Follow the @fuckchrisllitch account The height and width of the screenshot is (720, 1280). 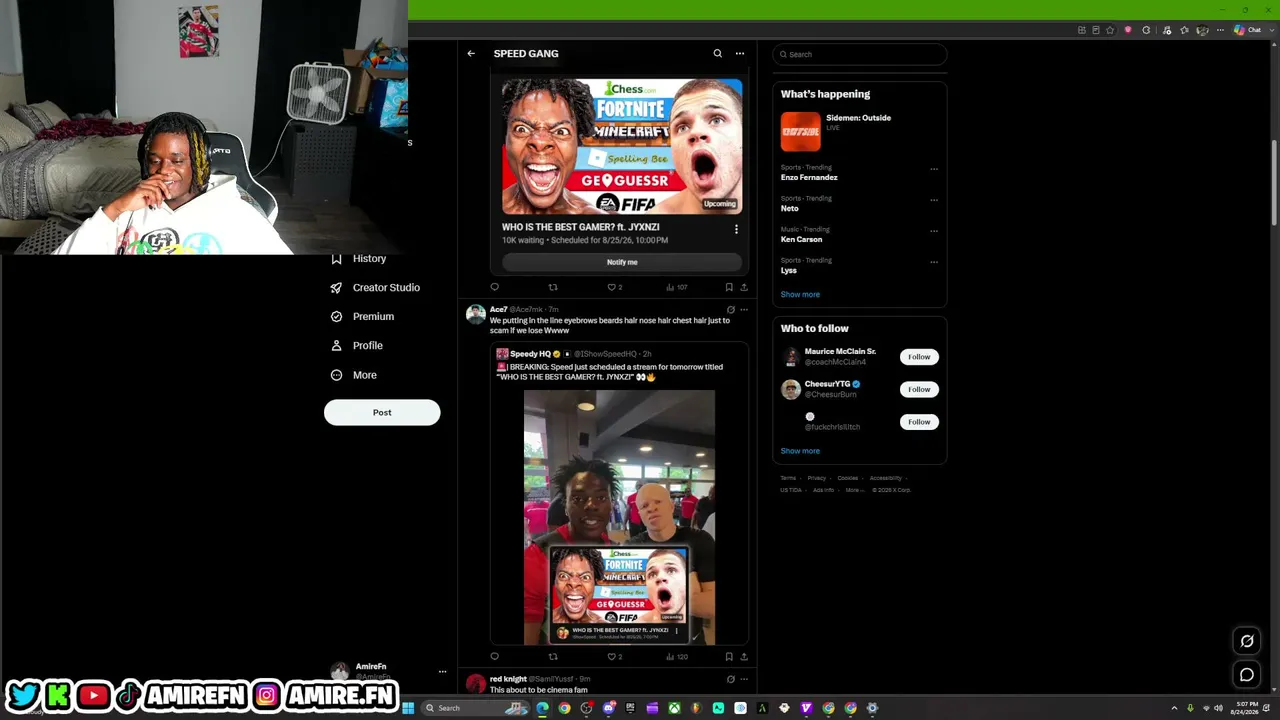919,422
